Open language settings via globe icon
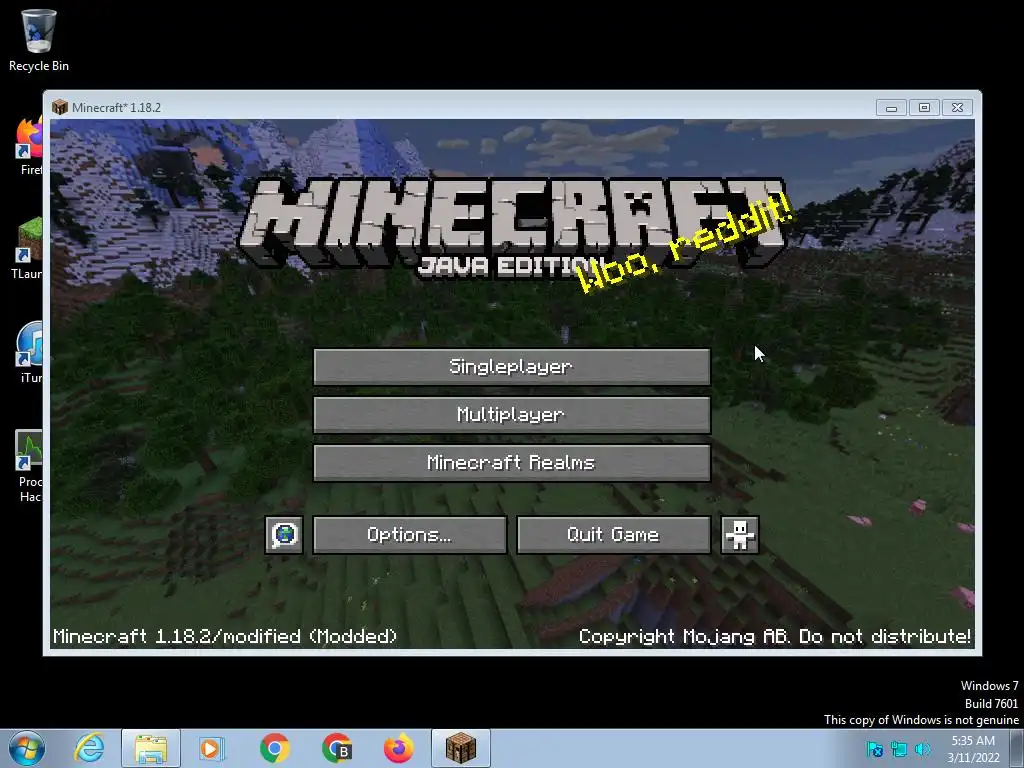The height and width of the screenshot is (768, 1024). (284, 535)
